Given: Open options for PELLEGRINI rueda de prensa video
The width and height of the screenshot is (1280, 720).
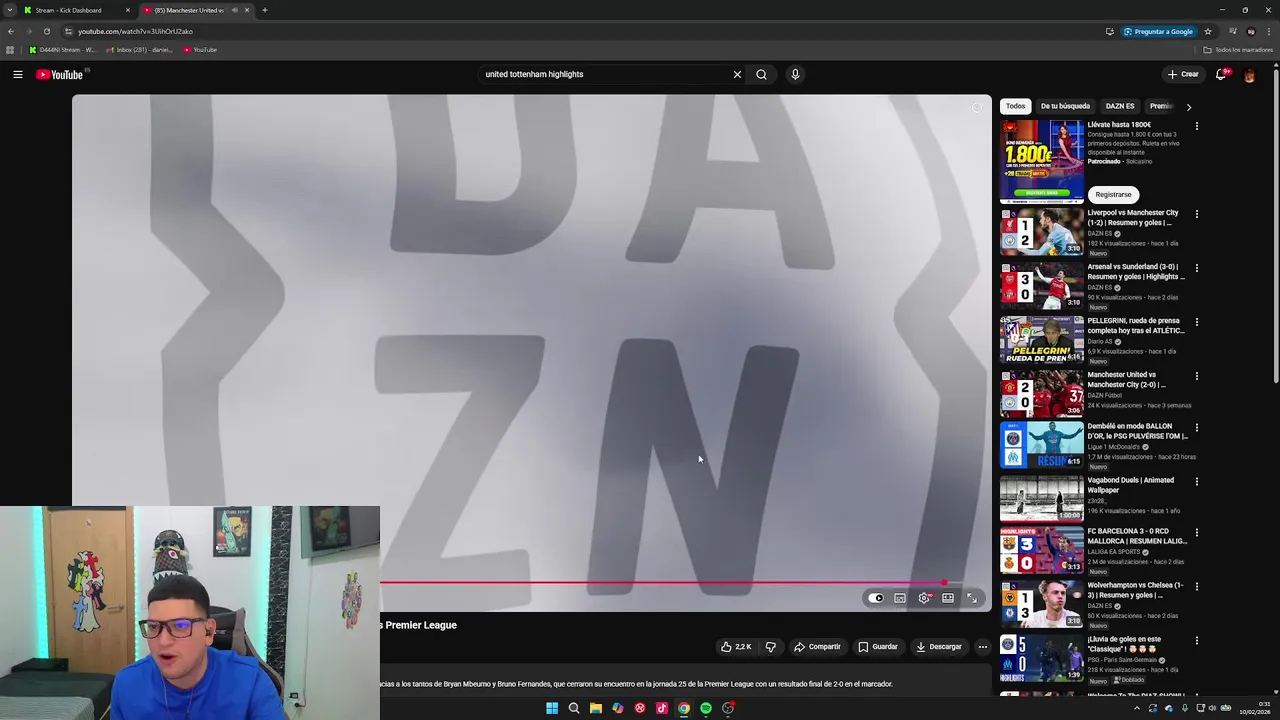Looking at the screenshot, I should pyautogui.click(x=1196, y=322).
